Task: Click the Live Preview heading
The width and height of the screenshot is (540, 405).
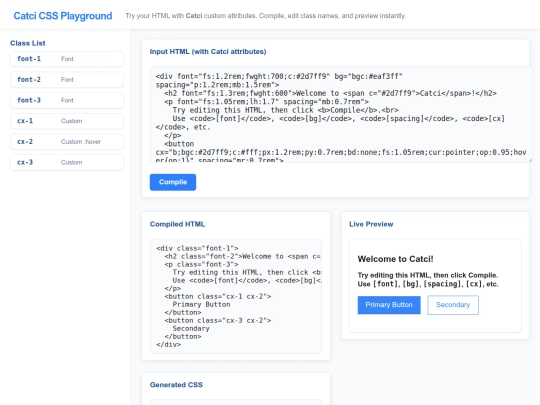Action: point(371,224)
